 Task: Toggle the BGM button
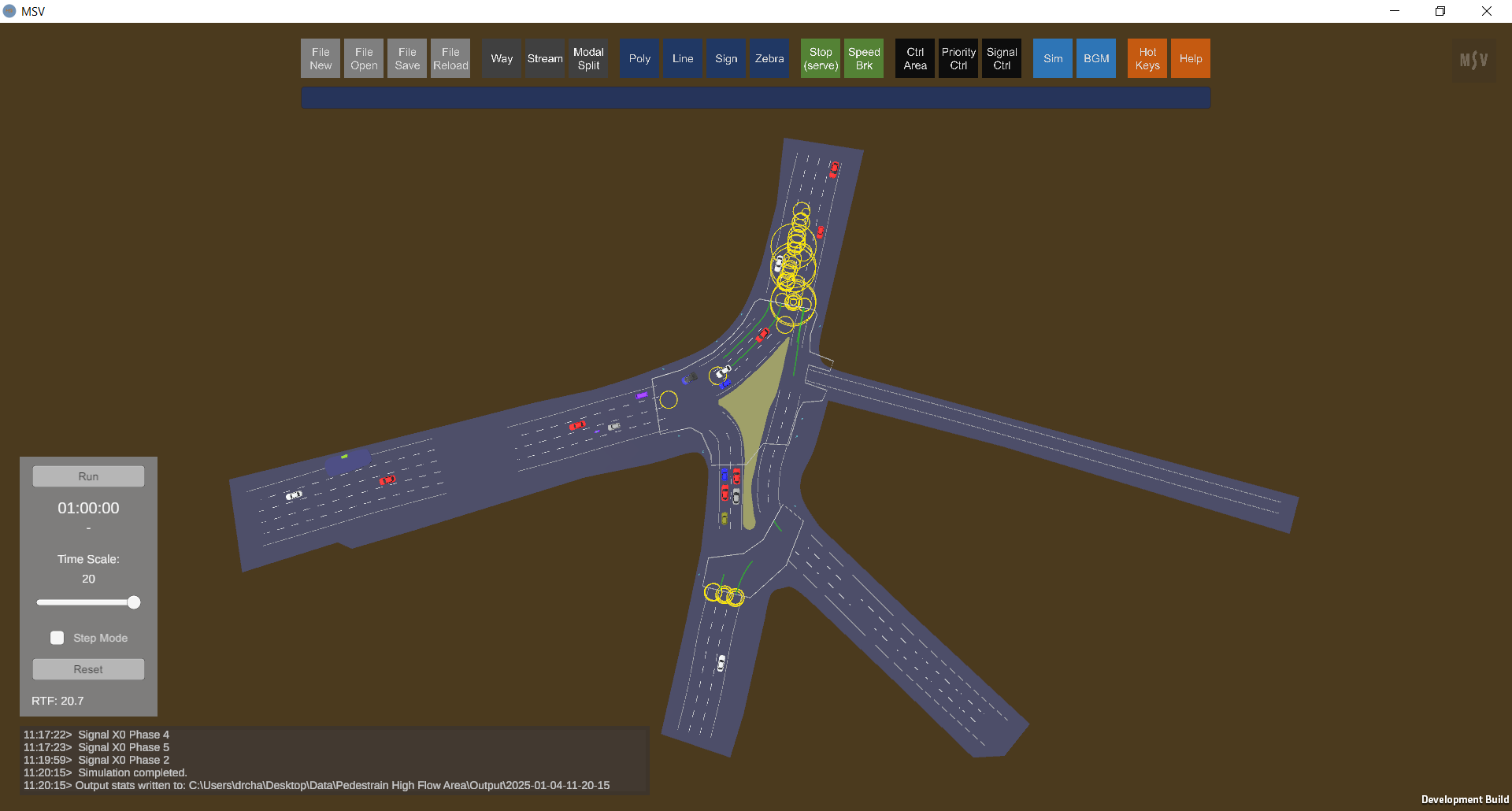pyautogui.click(x=1096, y=59)
